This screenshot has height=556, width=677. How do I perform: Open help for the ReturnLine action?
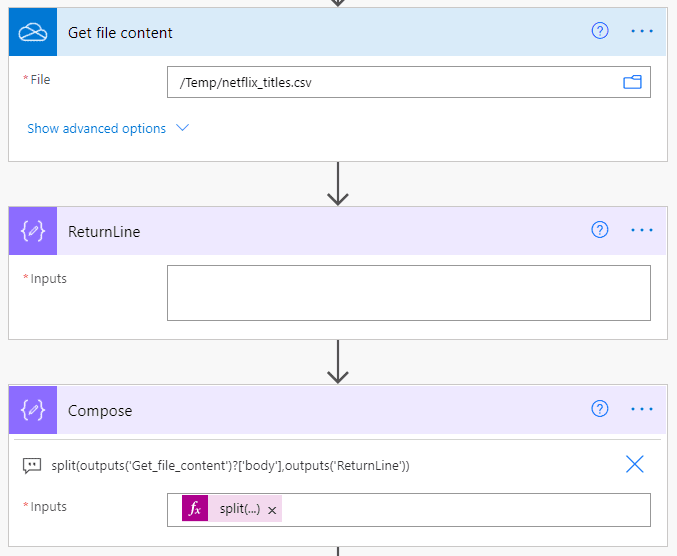(x=600, y=230)
